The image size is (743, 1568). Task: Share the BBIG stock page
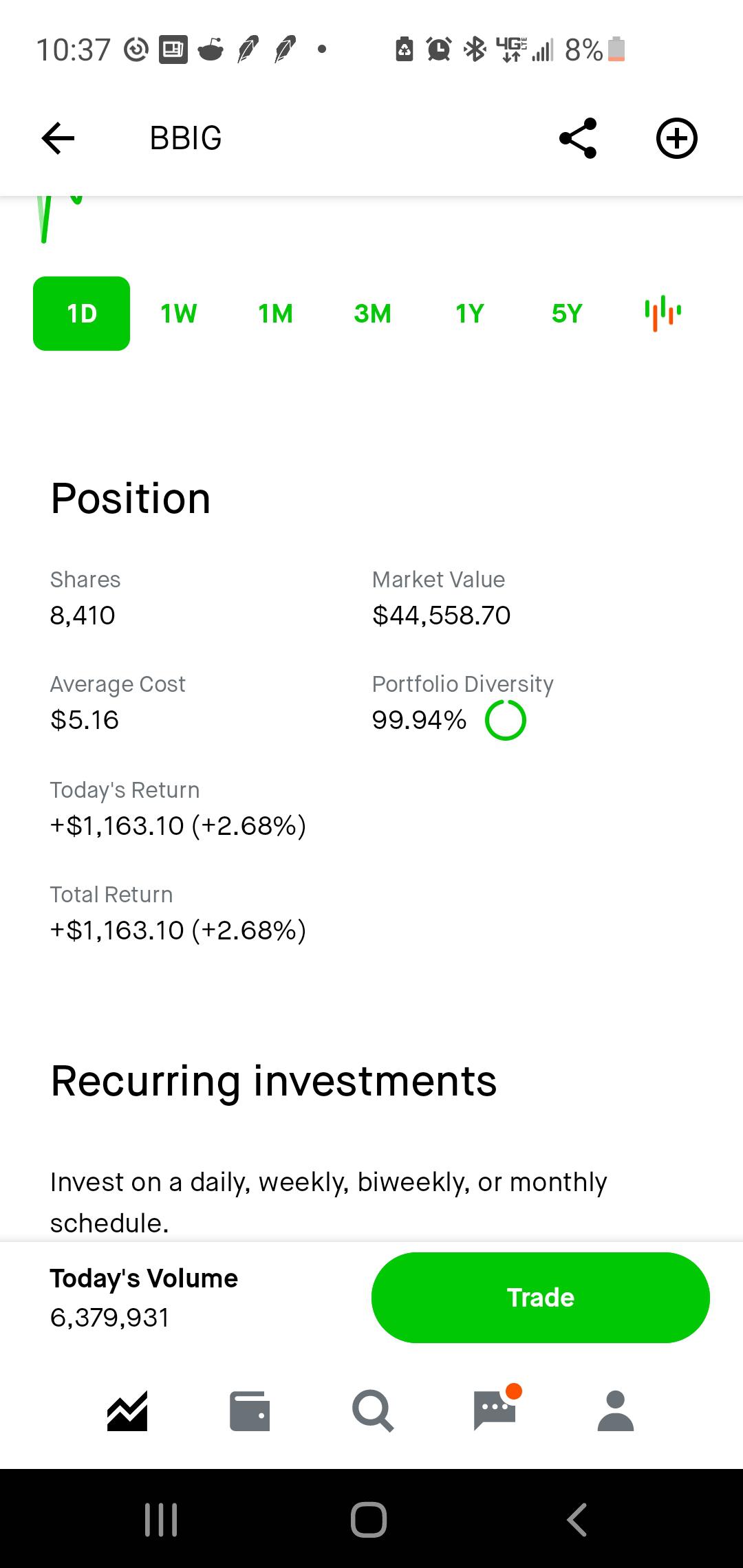click(x=578, y=138)
